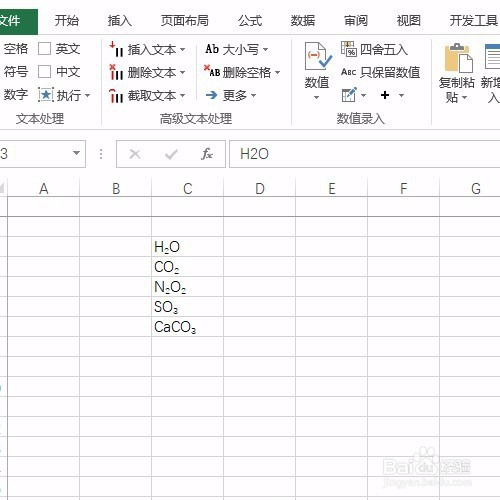Click the Delete Spaces (删除空格) icon
This screenshot has height=500, width=500.
[212, 71]
